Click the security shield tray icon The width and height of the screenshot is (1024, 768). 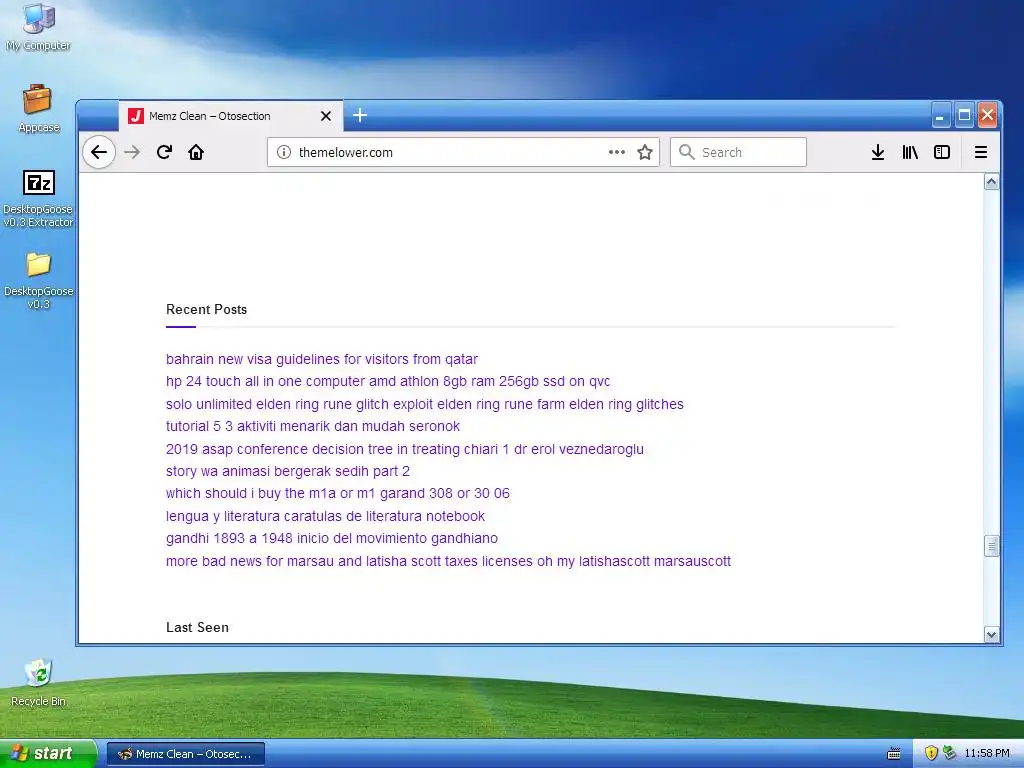[x=931, y=754]
